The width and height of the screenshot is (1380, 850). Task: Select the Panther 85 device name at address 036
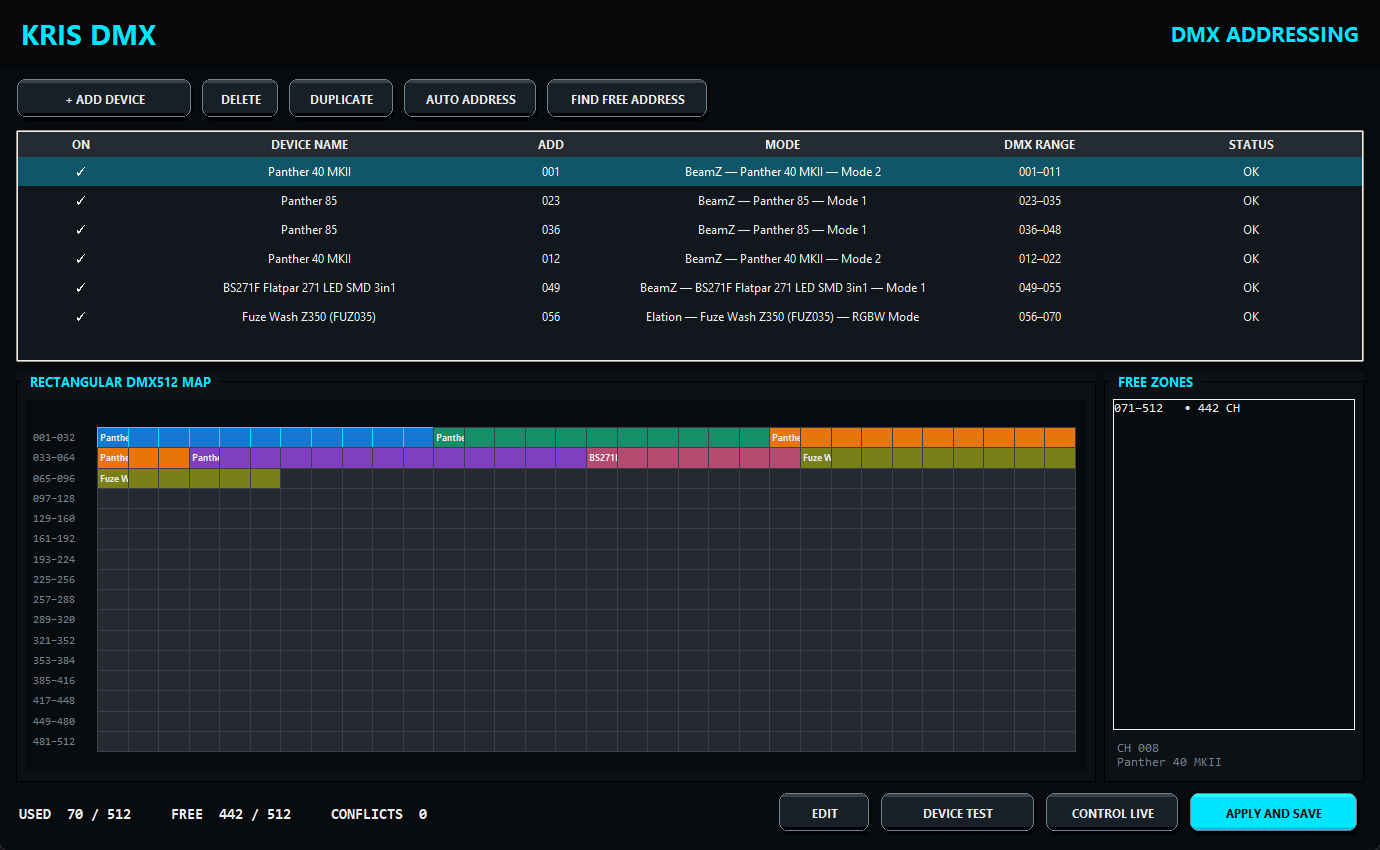point(309,230)
